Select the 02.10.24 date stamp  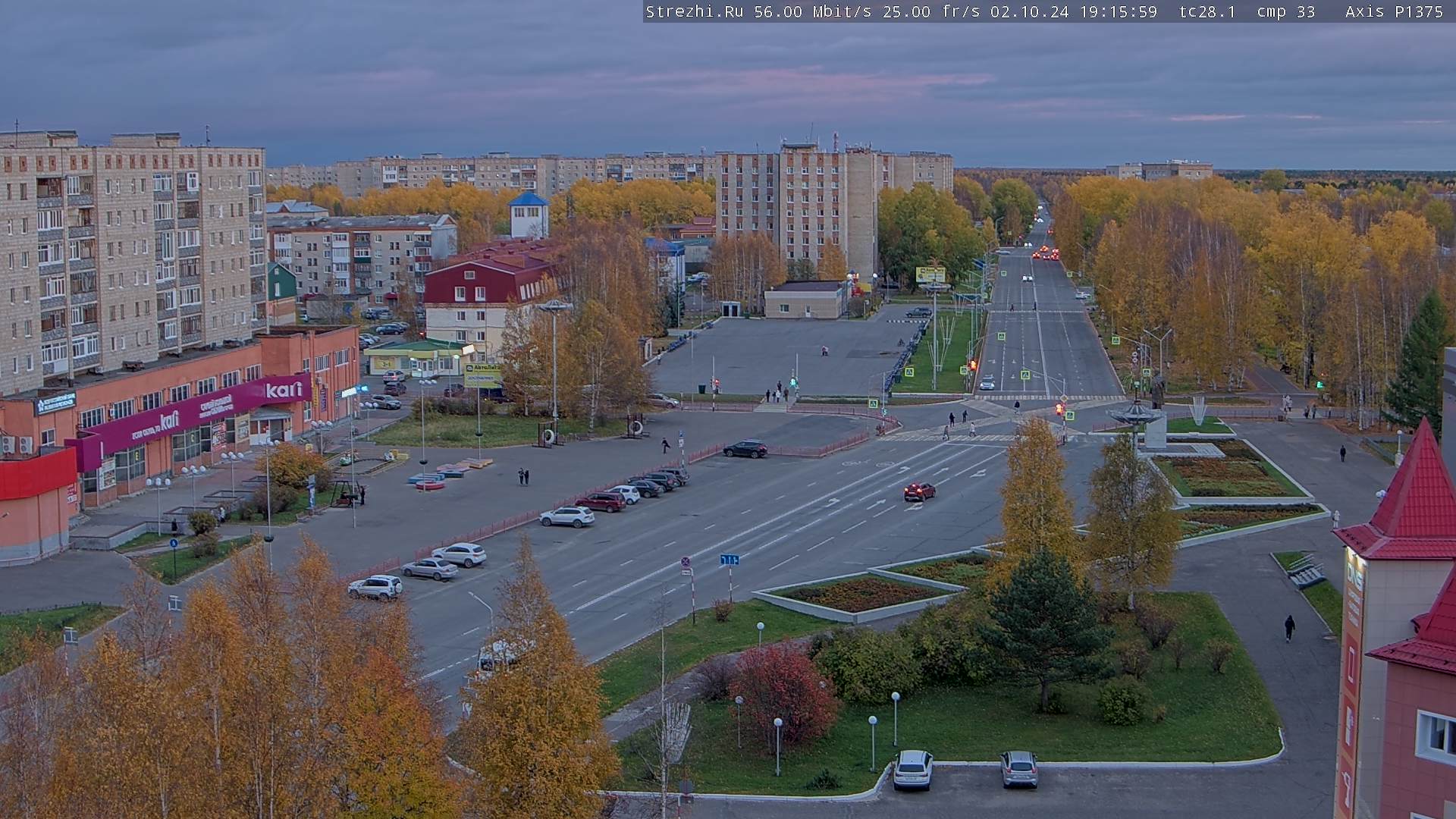(1029, 12)
